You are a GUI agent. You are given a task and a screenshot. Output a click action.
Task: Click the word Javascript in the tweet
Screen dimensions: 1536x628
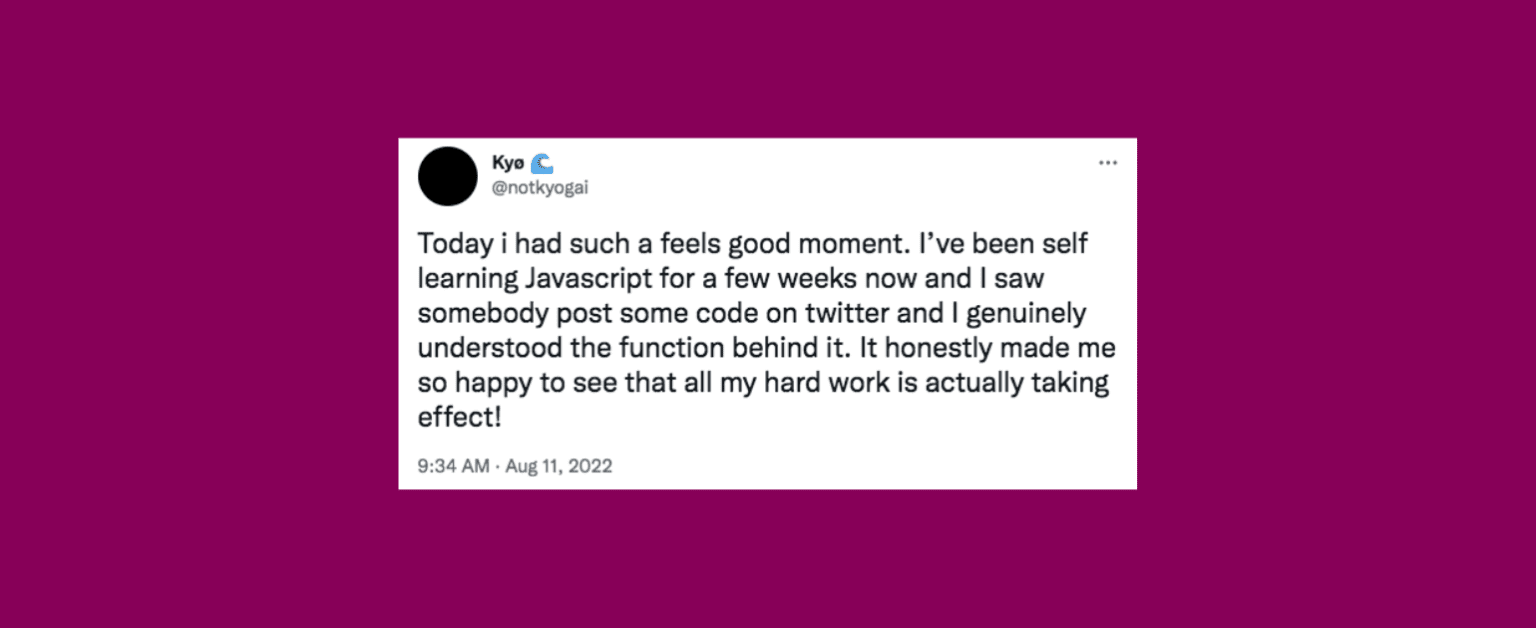coord(588,278)
